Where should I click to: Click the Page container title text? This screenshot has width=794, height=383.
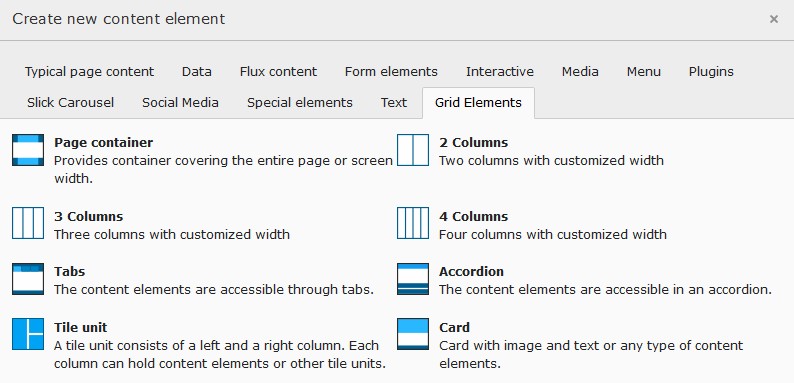[x=103, y=143]
